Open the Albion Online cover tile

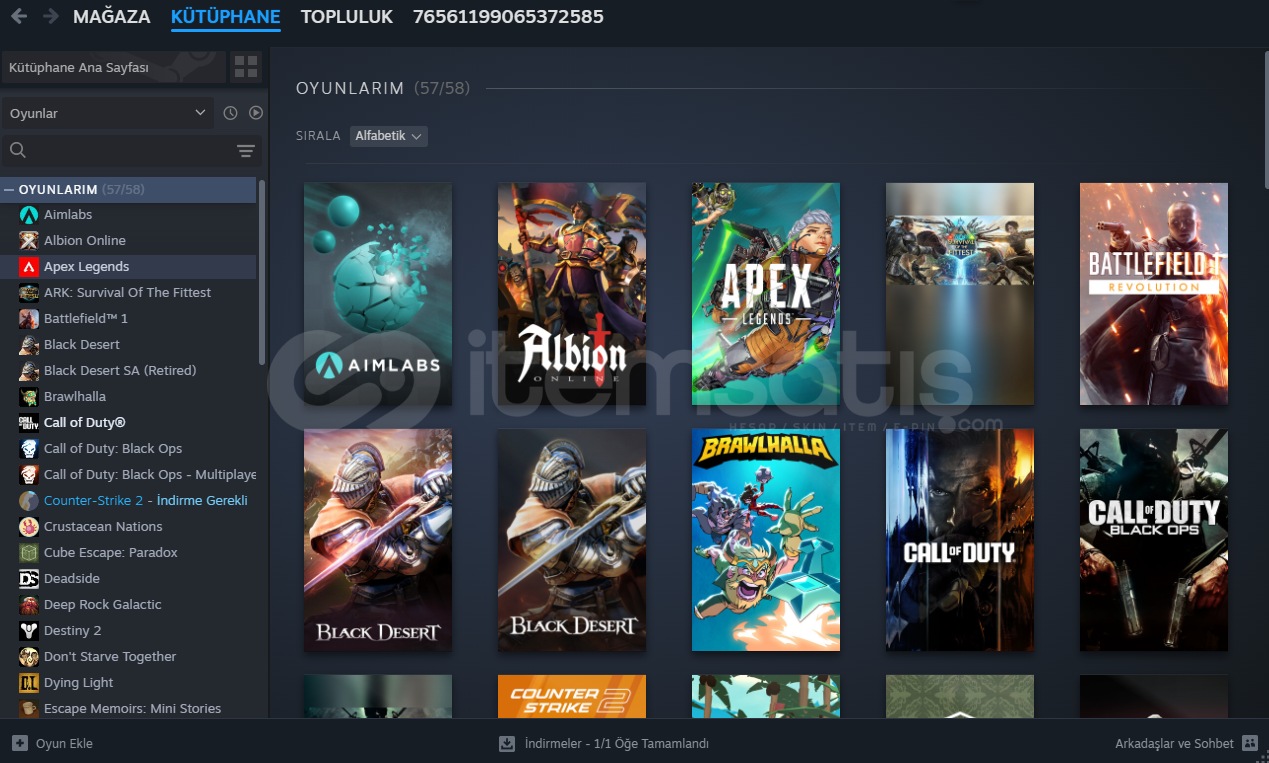572,294
